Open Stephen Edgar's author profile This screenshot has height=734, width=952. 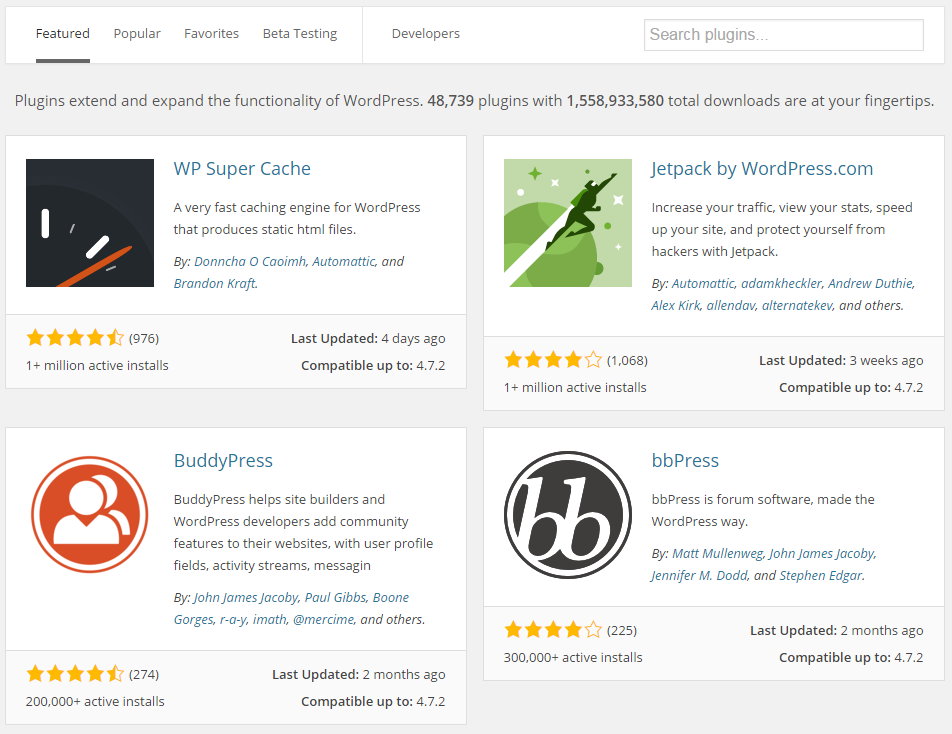(x=821, y=575)
